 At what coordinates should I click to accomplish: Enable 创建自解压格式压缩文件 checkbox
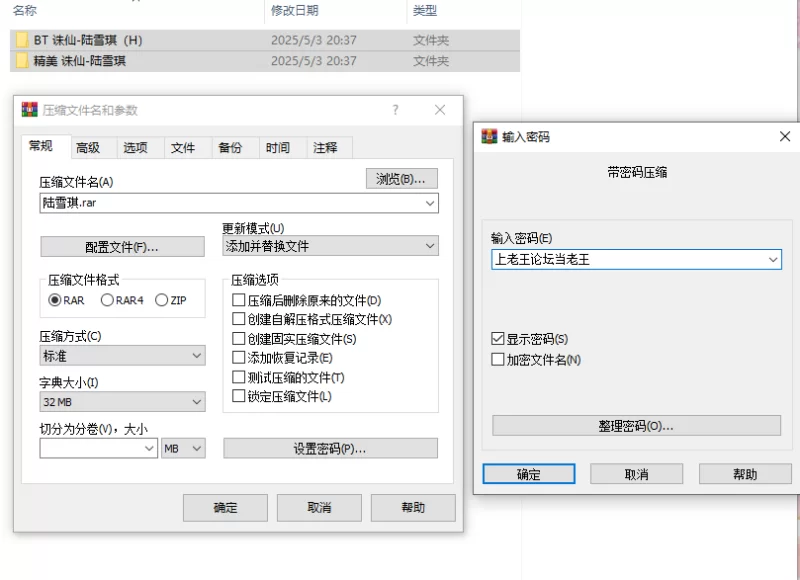[238, 319]
